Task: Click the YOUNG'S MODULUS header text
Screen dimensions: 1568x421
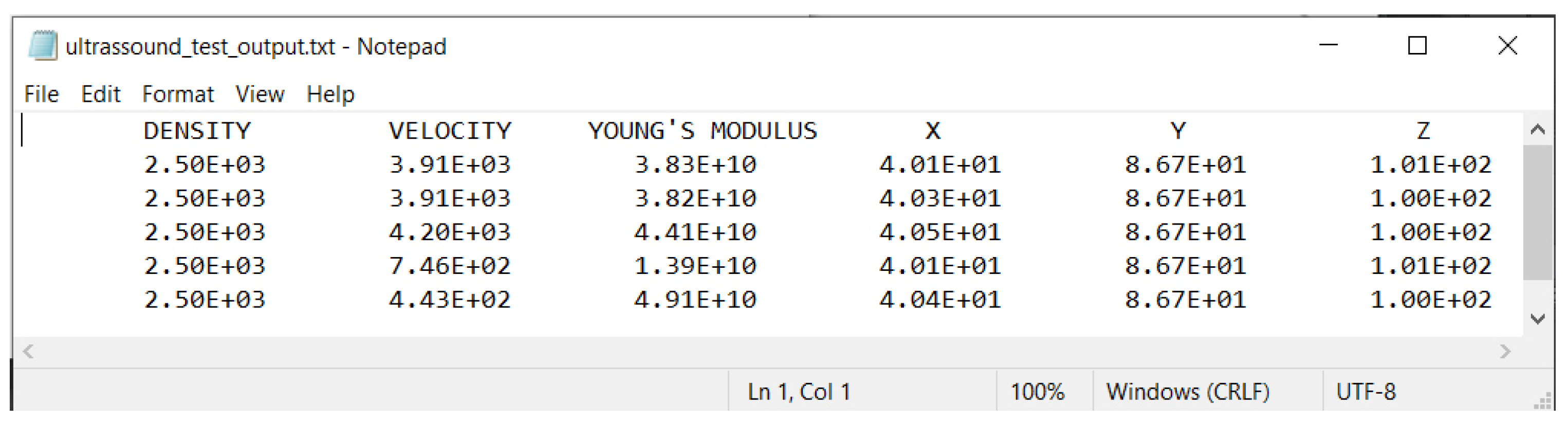Action: [703, 131]
